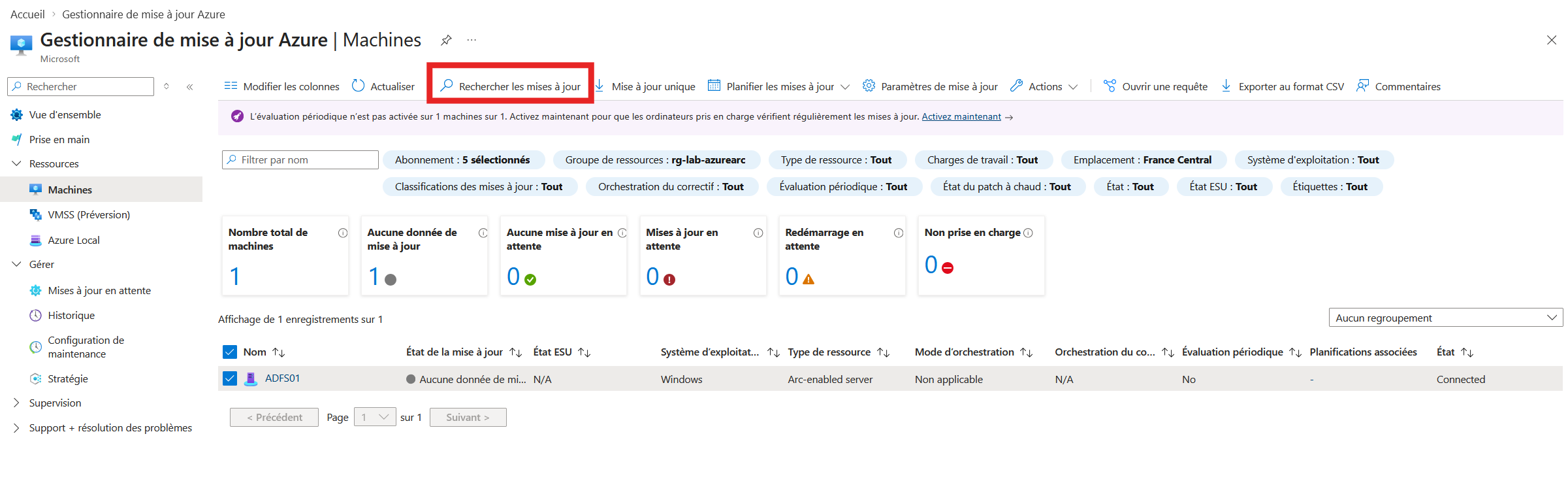Click Ouvrir une requête
The height and width of the screenshot is (483, 1568).
click(x=1155, y=86)
